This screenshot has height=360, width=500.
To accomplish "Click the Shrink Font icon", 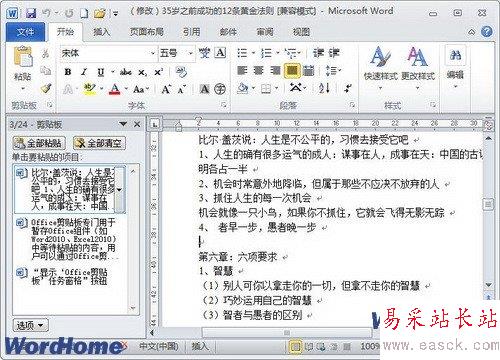I will tap(182, 89).
